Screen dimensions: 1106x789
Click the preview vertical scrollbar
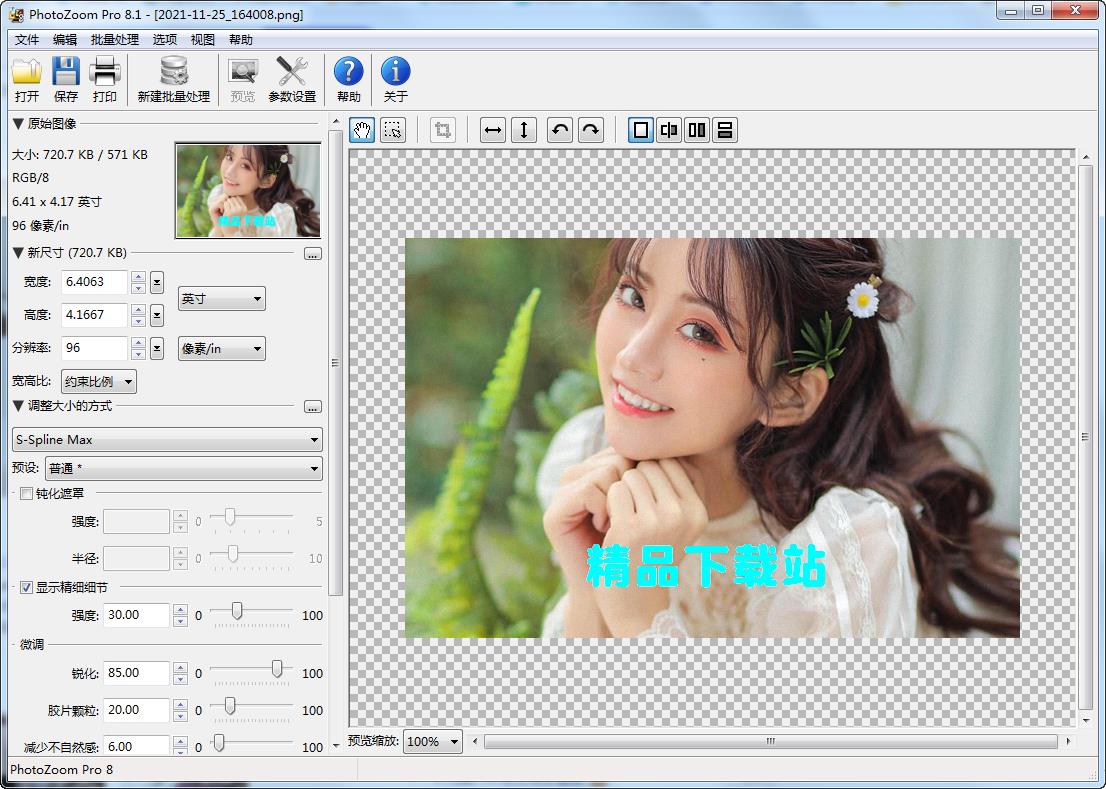coord(1085,437)
